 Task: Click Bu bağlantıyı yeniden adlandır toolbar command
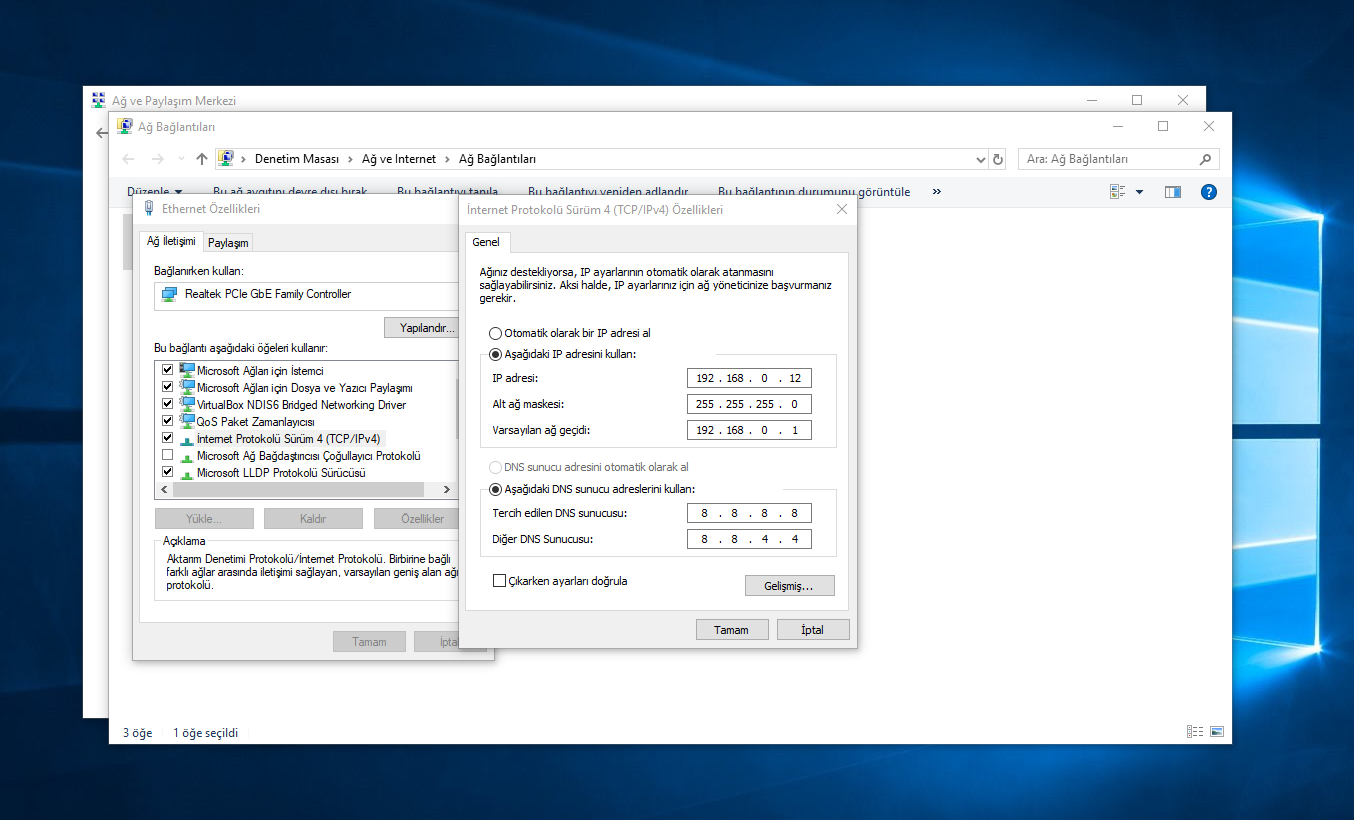pyautogui.click(x=608, y=192)
